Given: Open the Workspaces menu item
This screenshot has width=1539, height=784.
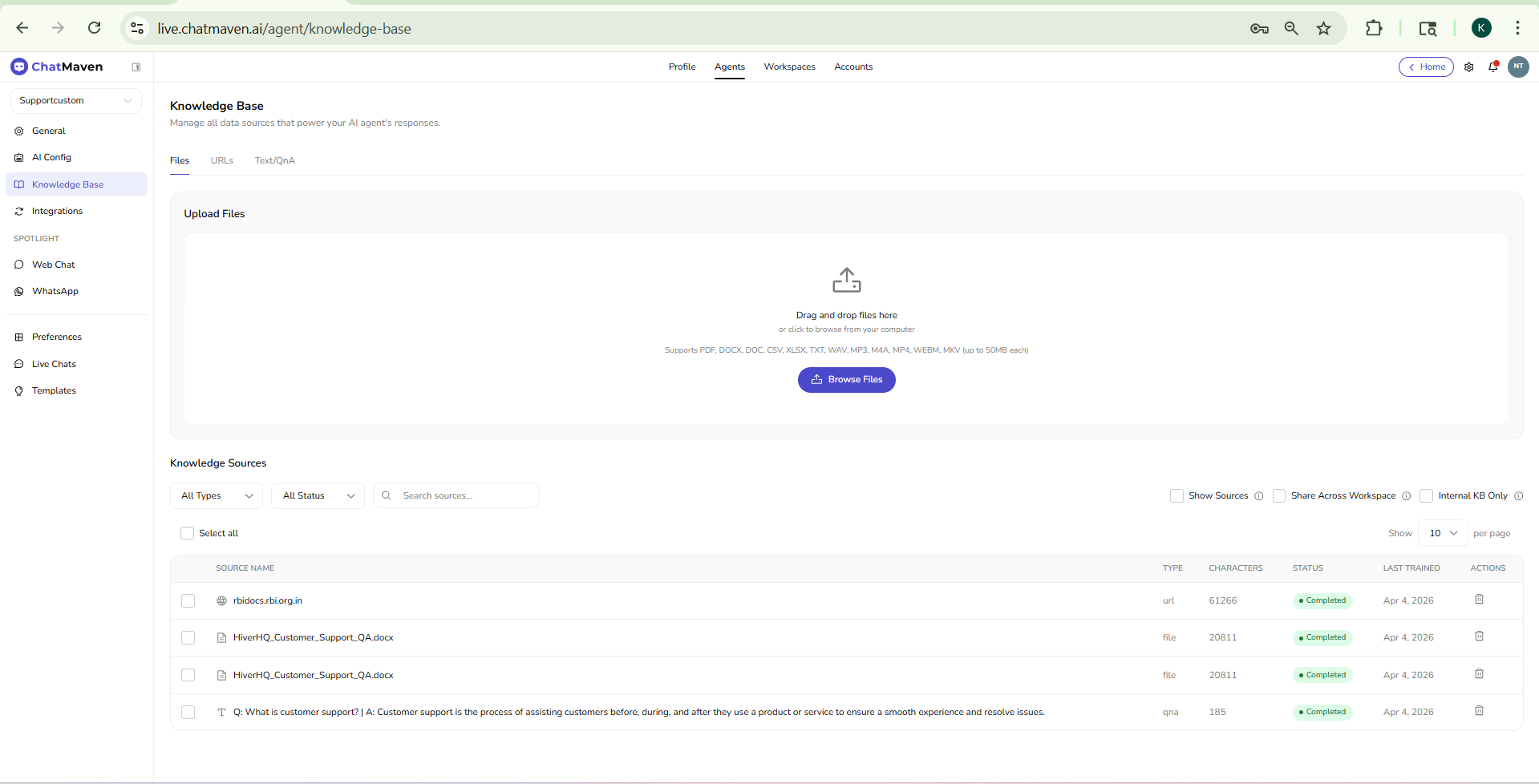Looking at the screenshot, I should [789, 67].
